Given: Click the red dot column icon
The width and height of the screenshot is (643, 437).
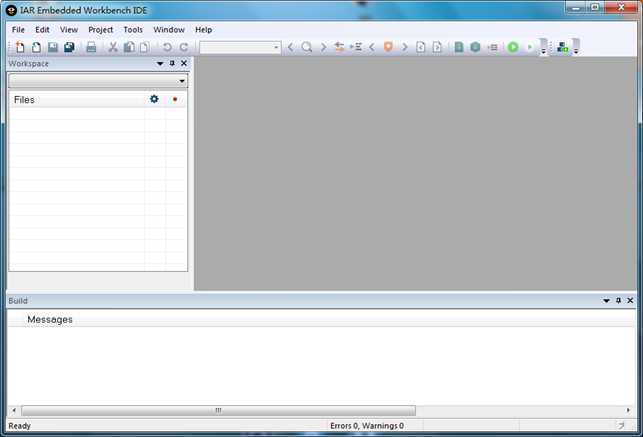Looking at the screenshot, I should point(175,99).
